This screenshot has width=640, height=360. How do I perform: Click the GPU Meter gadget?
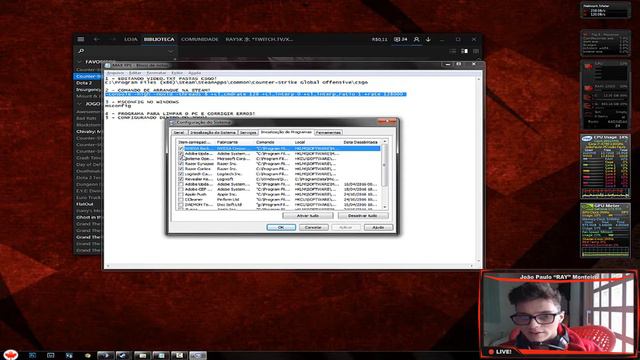[x=605, y=231]
